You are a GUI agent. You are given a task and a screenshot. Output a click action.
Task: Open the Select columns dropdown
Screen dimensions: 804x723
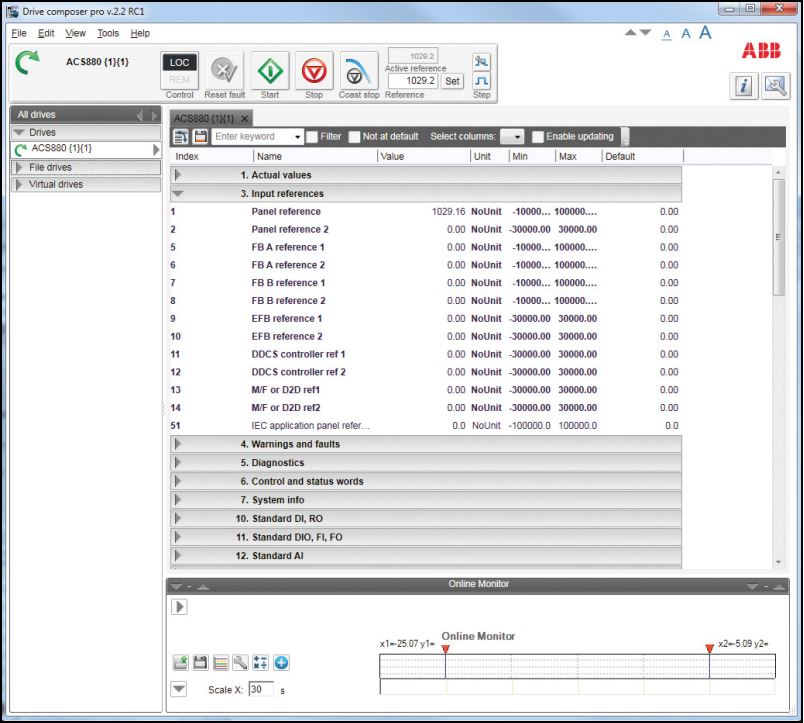pyautogui.click(x=512, y=137)
